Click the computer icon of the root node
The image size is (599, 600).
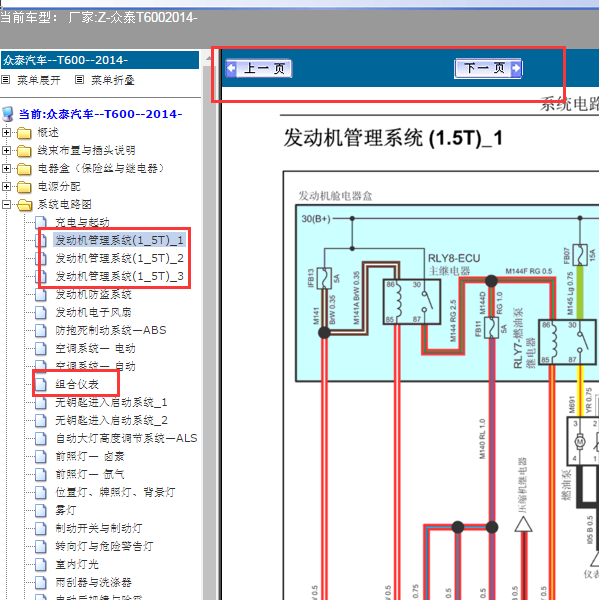(8, 114)
